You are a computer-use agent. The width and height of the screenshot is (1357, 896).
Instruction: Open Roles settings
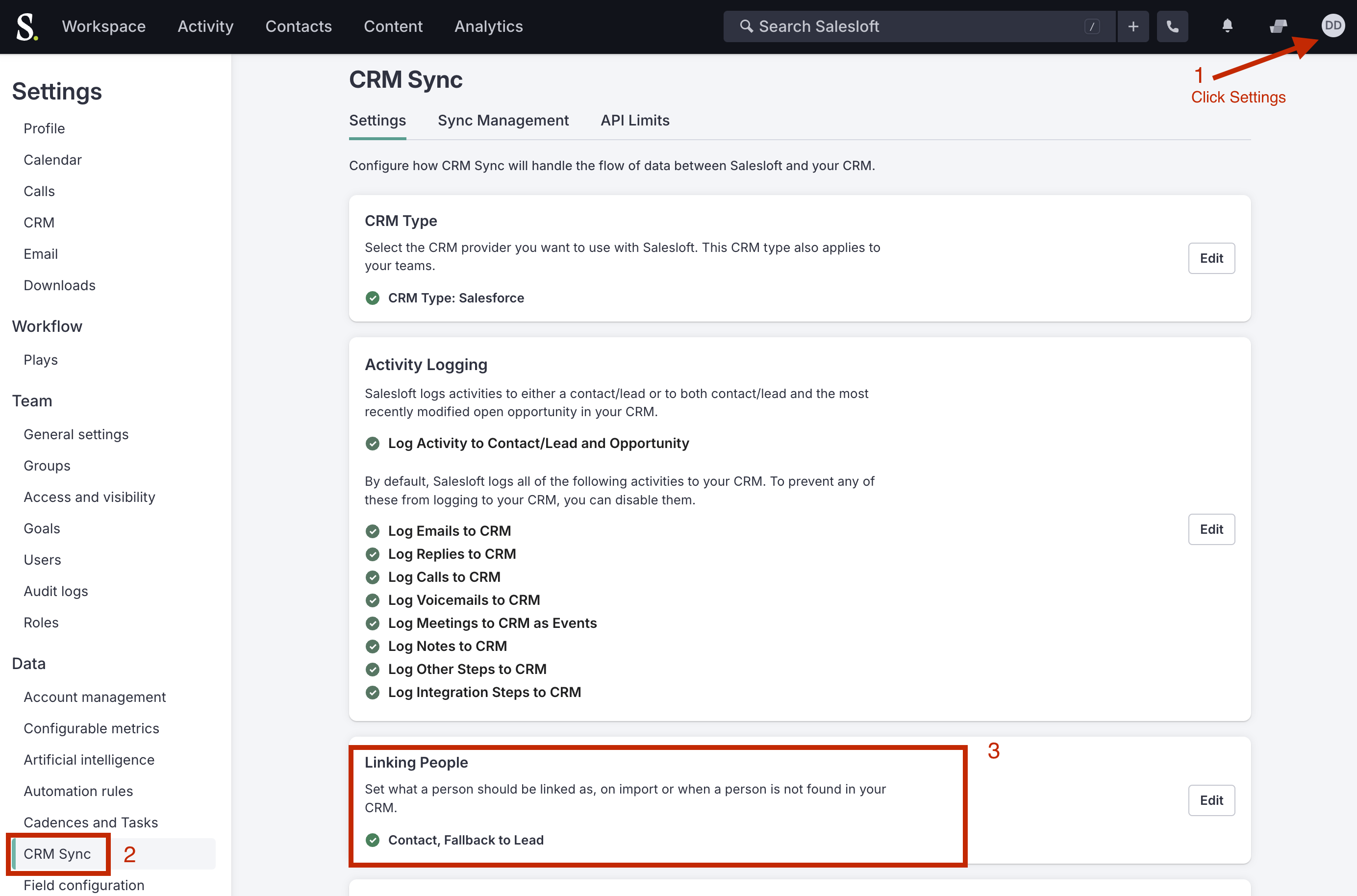41,623
